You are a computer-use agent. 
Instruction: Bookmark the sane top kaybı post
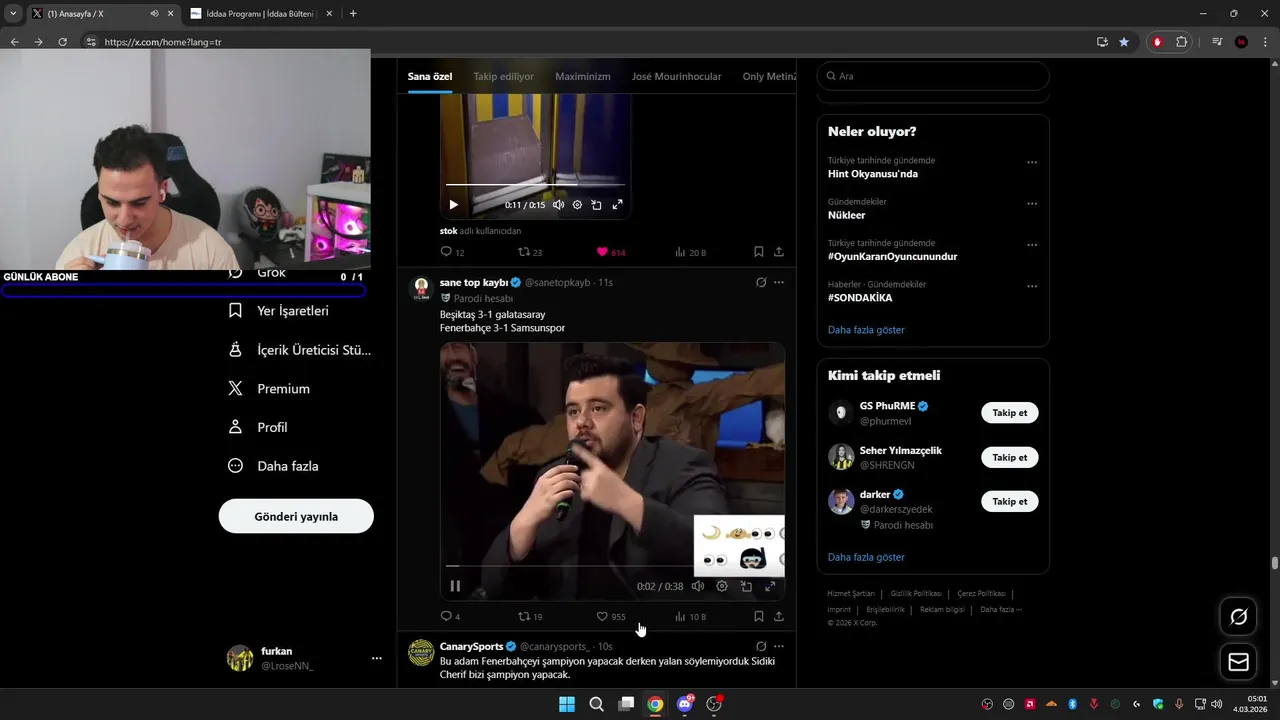point(759,617)
